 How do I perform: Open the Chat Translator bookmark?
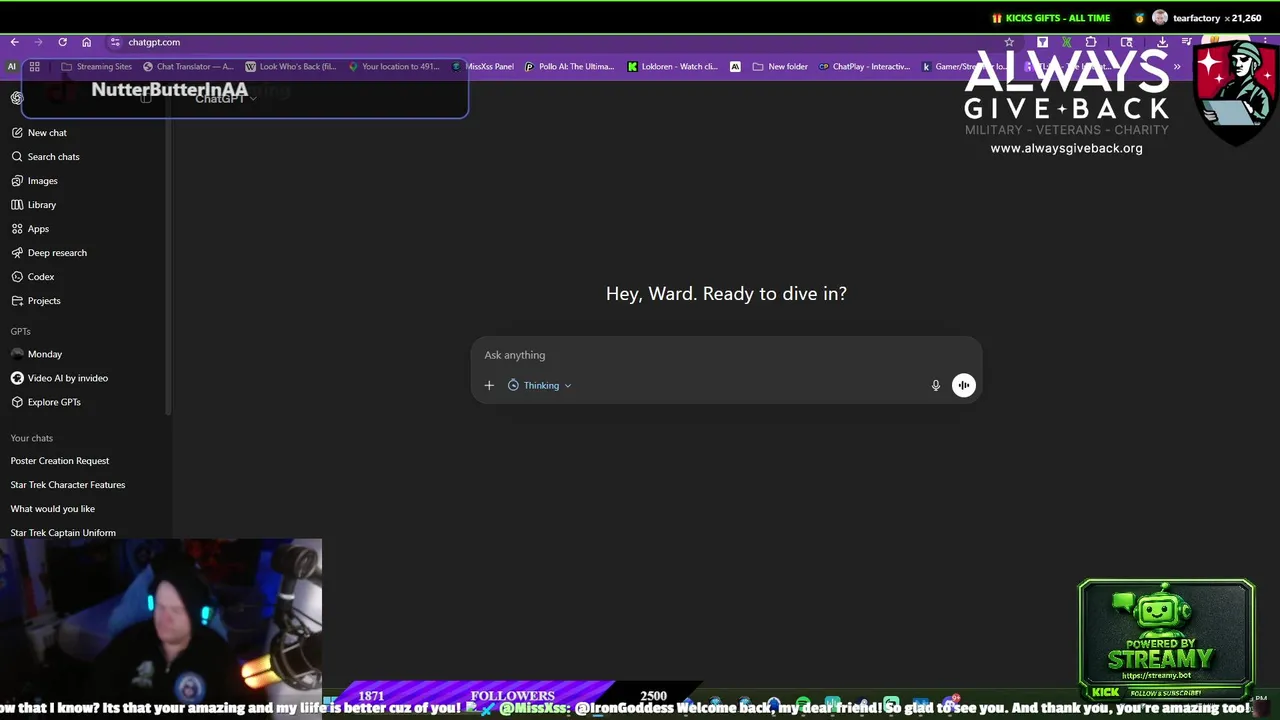(x=188, y=67)
